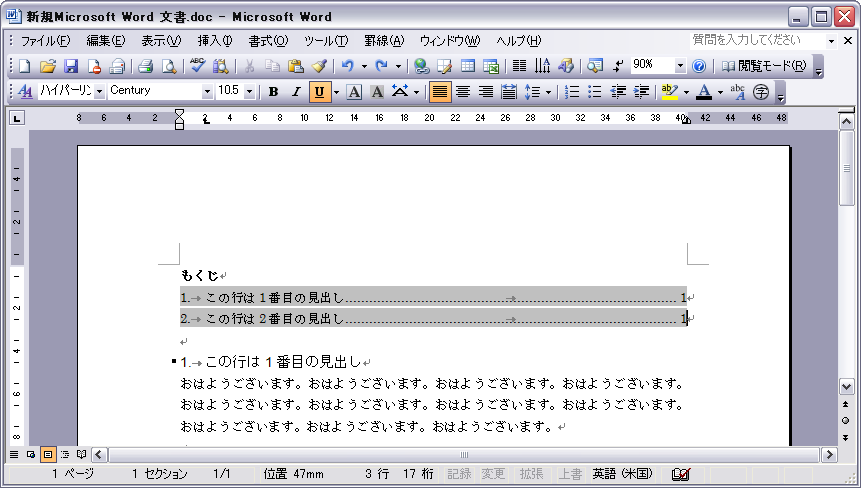The height and width of the screenshot is (488, 861).
Task: Apply the font color A button
Action: tap(704, 92)
